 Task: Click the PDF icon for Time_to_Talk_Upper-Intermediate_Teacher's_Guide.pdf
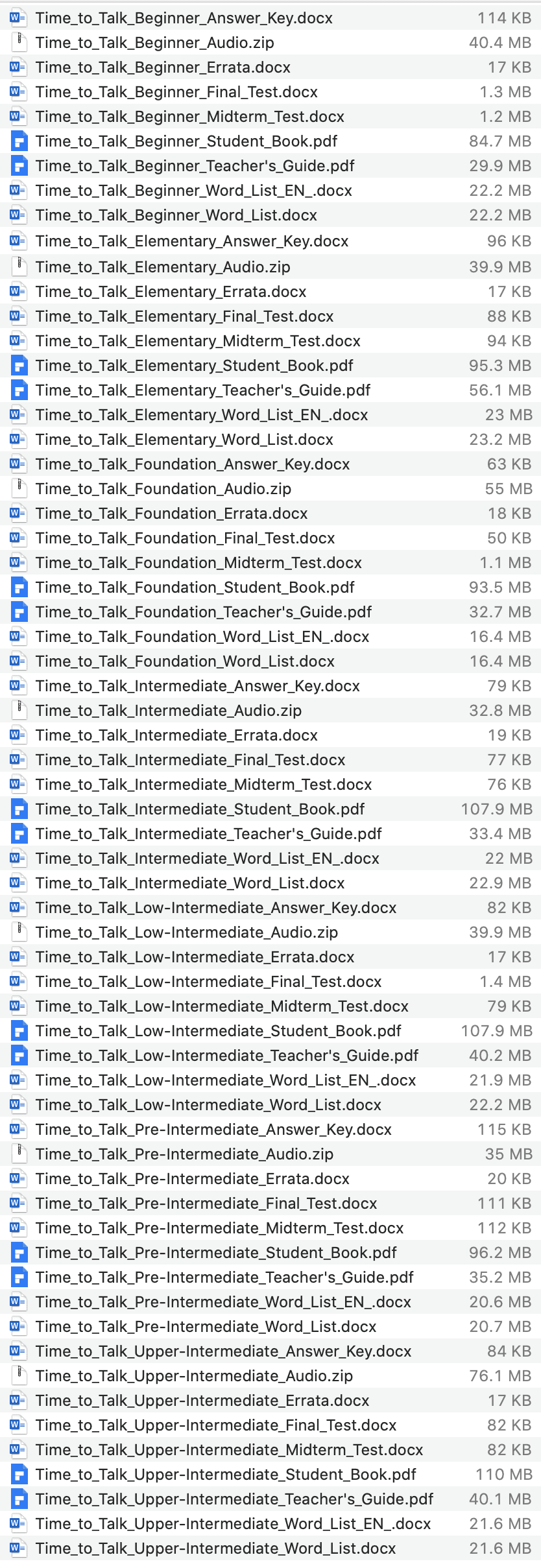(18, 1499)
